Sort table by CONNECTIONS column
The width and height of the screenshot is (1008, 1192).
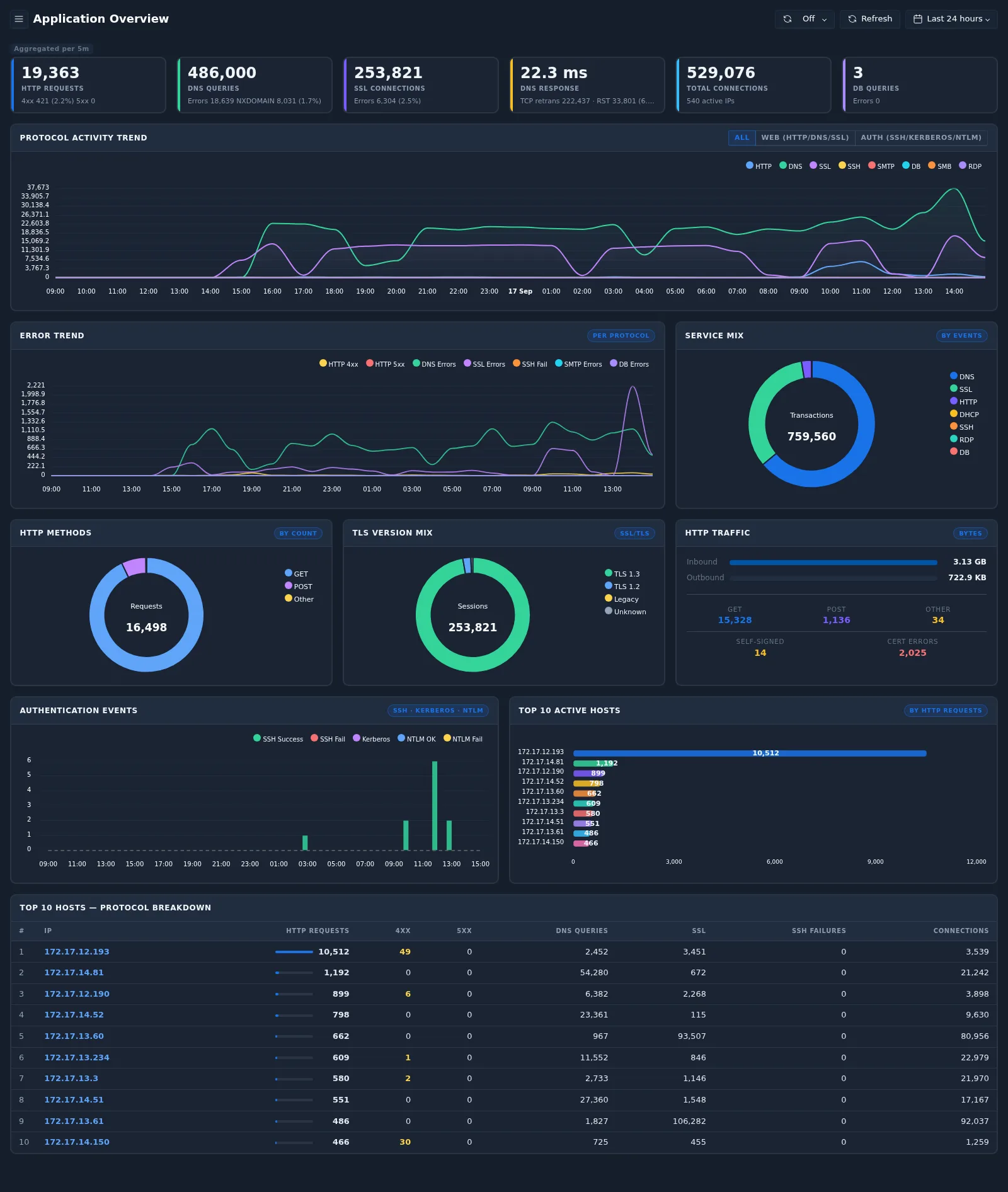click(961, 931)
